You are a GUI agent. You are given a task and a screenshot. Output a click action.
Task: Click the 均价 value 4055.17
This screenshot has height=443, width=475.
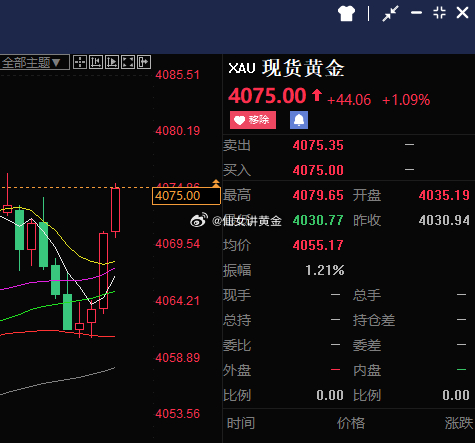click(318, 245)
